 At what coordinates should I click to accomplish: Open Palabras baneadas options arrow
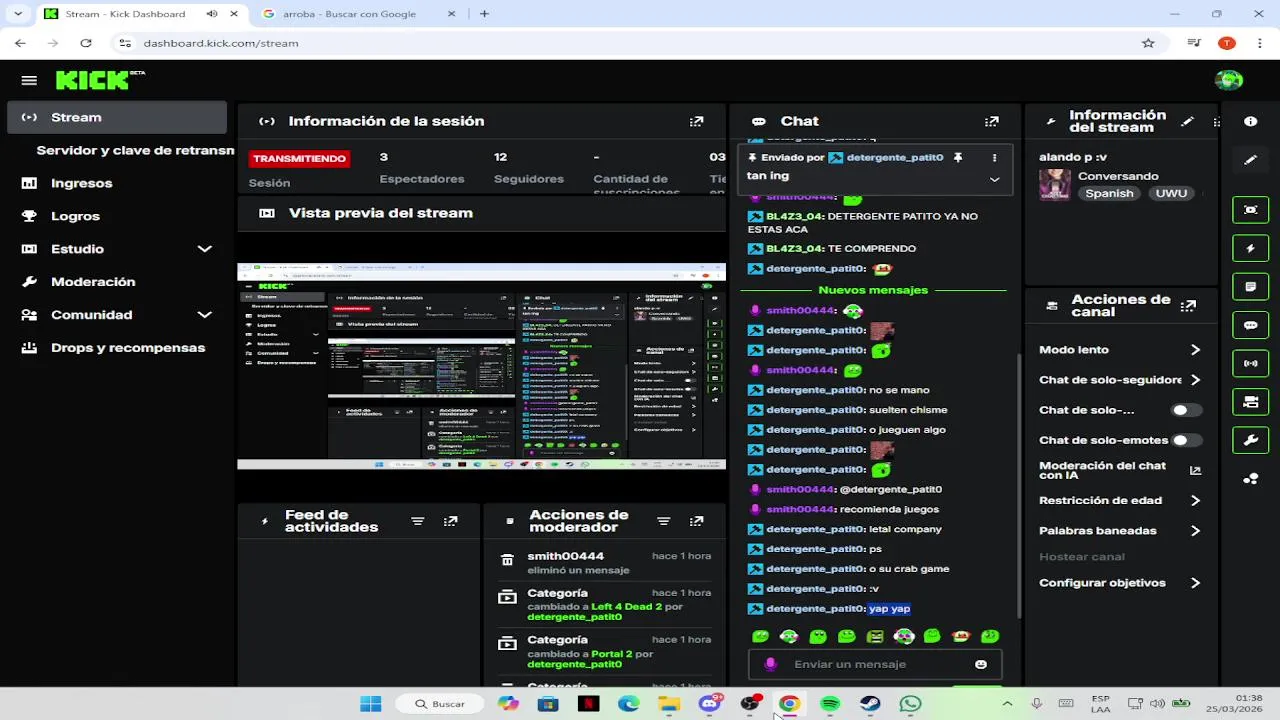(x=1195, y=531)
